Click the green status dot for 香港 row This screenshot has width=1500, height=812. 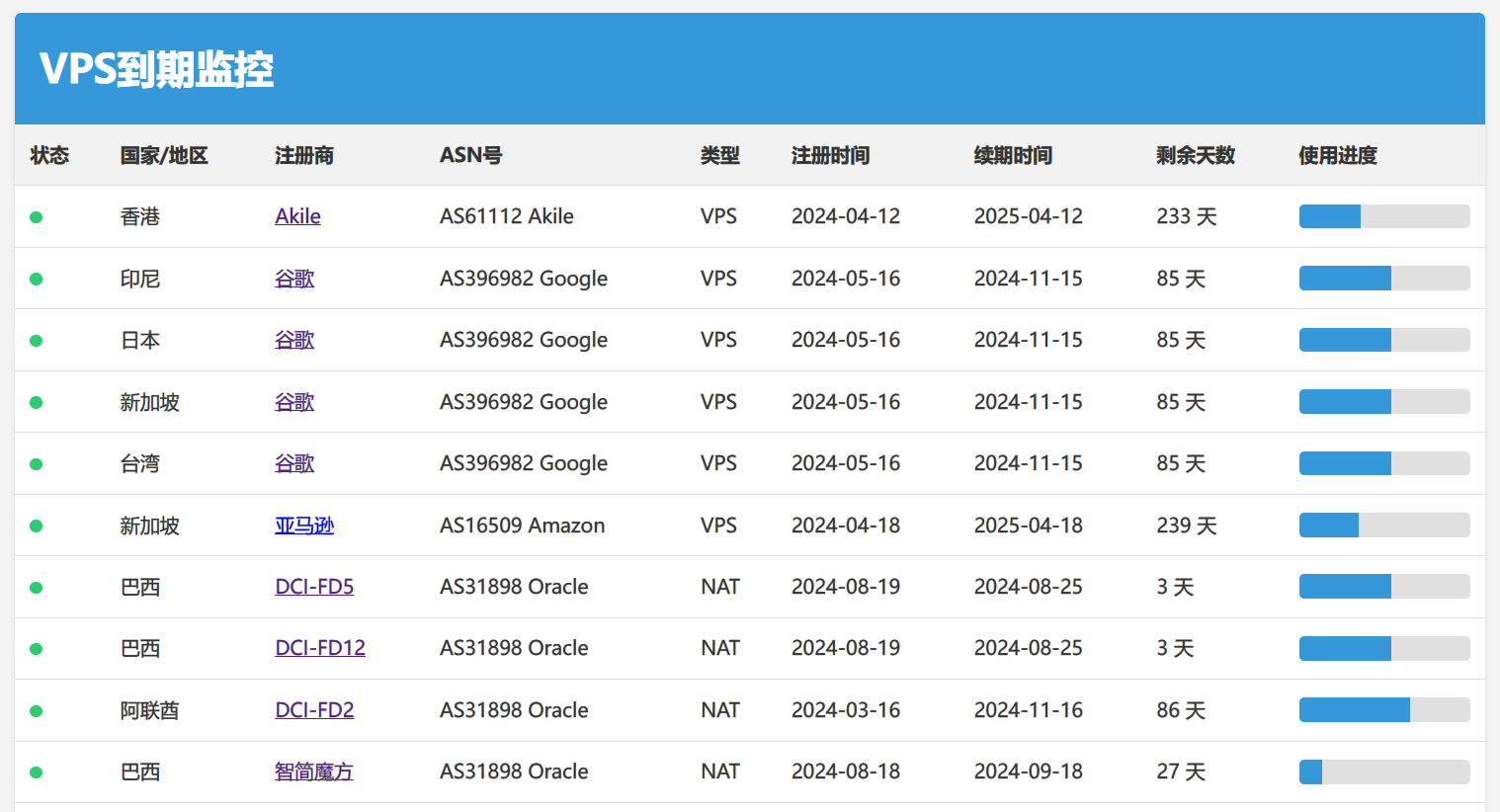click(x=37, y=217)
